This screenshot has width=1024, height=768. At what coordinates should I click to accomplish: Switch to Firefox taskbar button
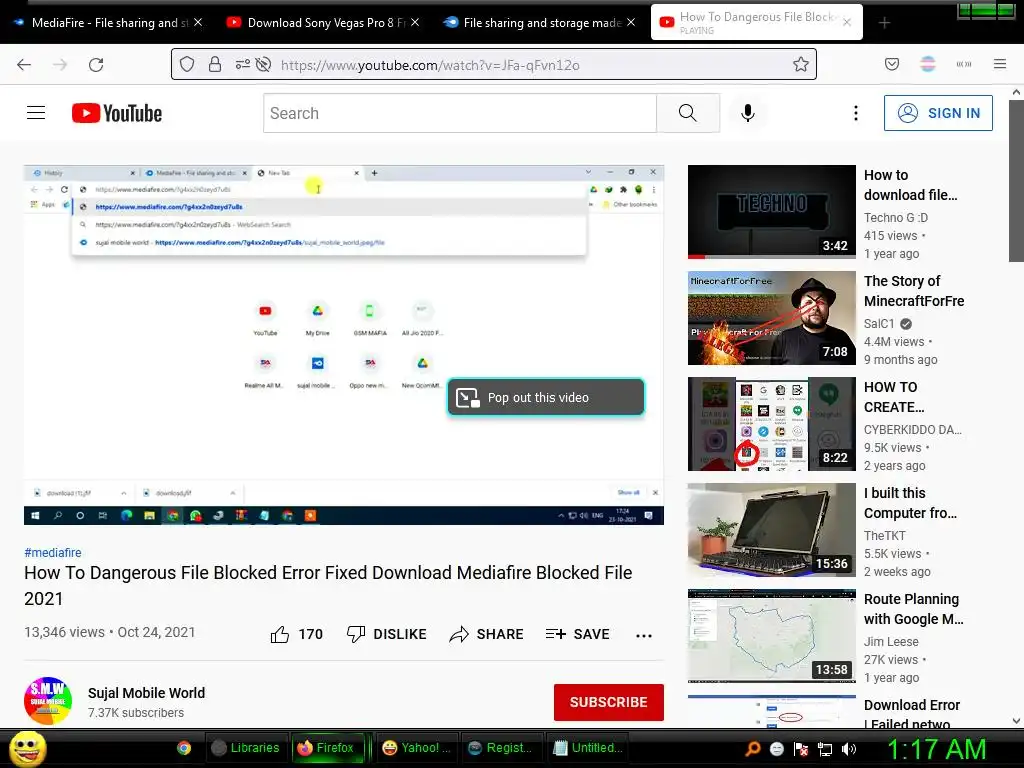point(326,748)
